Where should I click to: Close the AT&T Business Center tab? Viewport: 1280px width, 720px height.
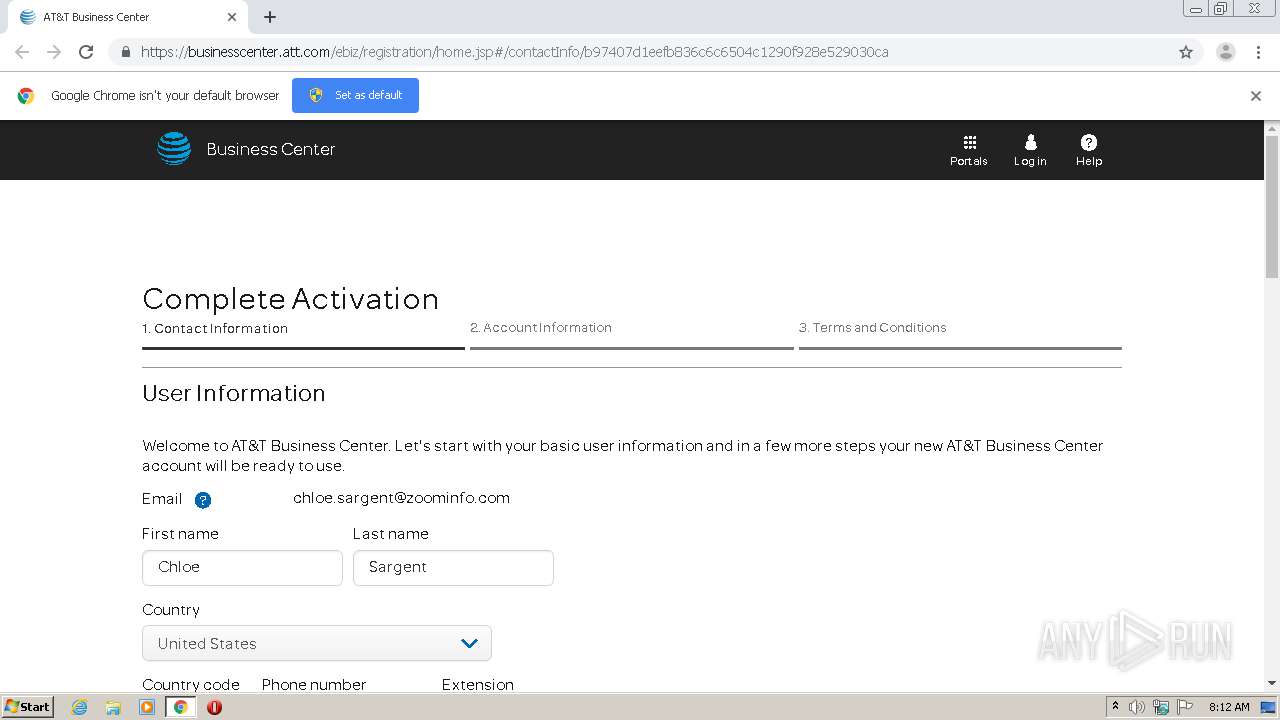click(x=232, y=17)
